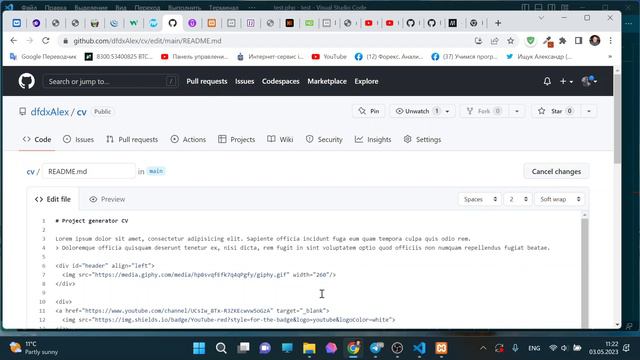This screenshot has height=360, width=640.
Task: Star the cv repository
Action: tap(556, 111)
